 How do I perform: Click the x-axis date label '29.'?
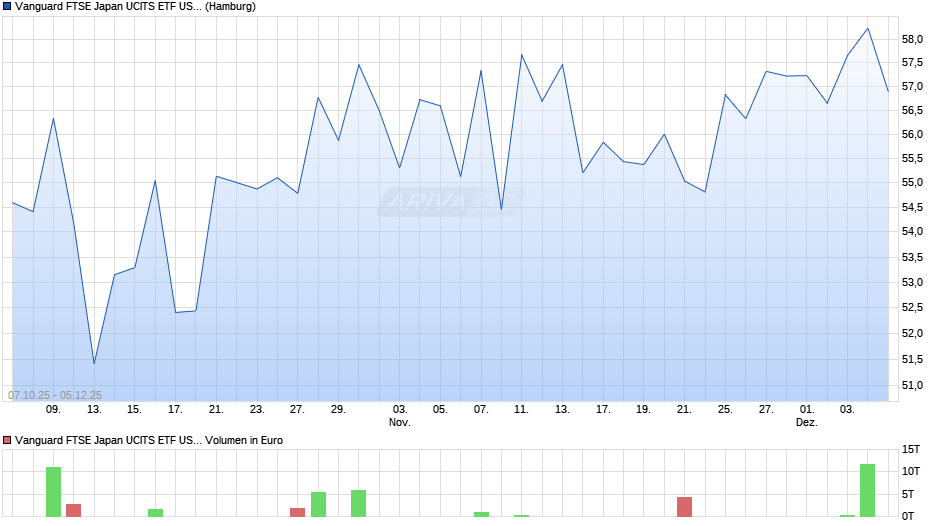coord(338,410)
